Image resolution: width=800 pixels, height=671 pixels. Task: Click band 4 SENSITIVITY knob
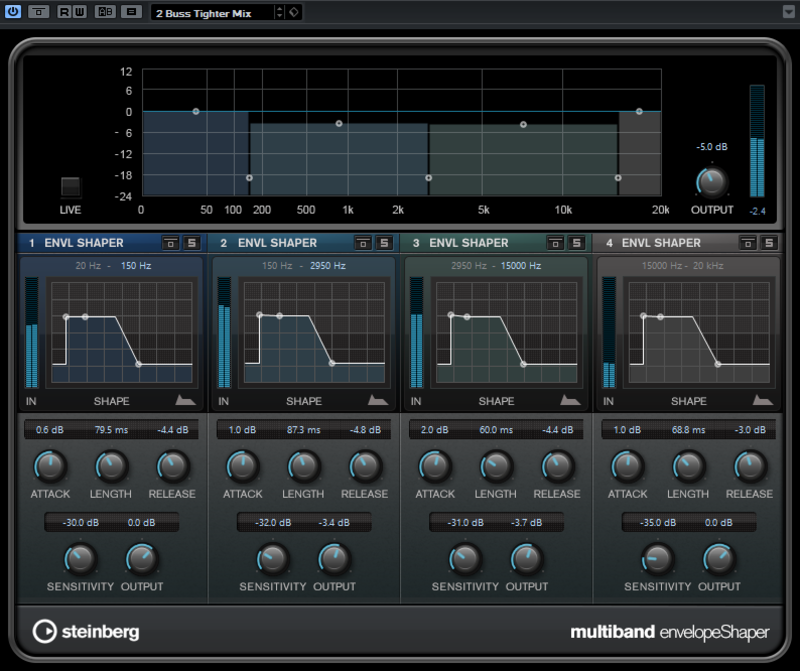pos(657,559)
